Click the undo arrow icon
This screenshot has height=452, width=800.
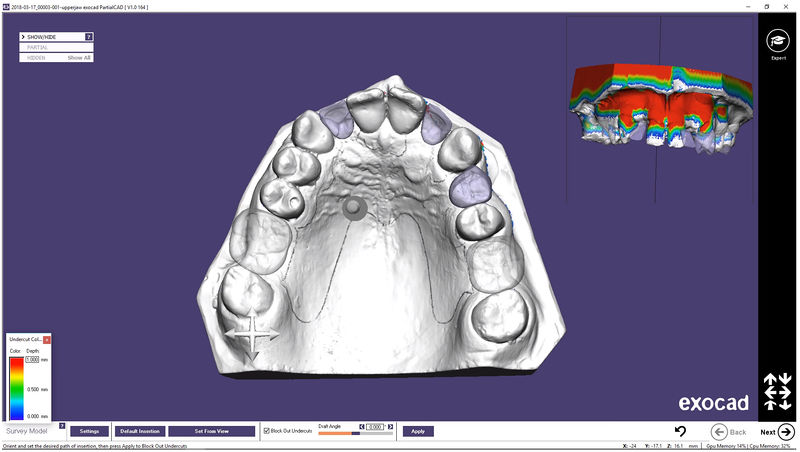click(x=680, y=432)
